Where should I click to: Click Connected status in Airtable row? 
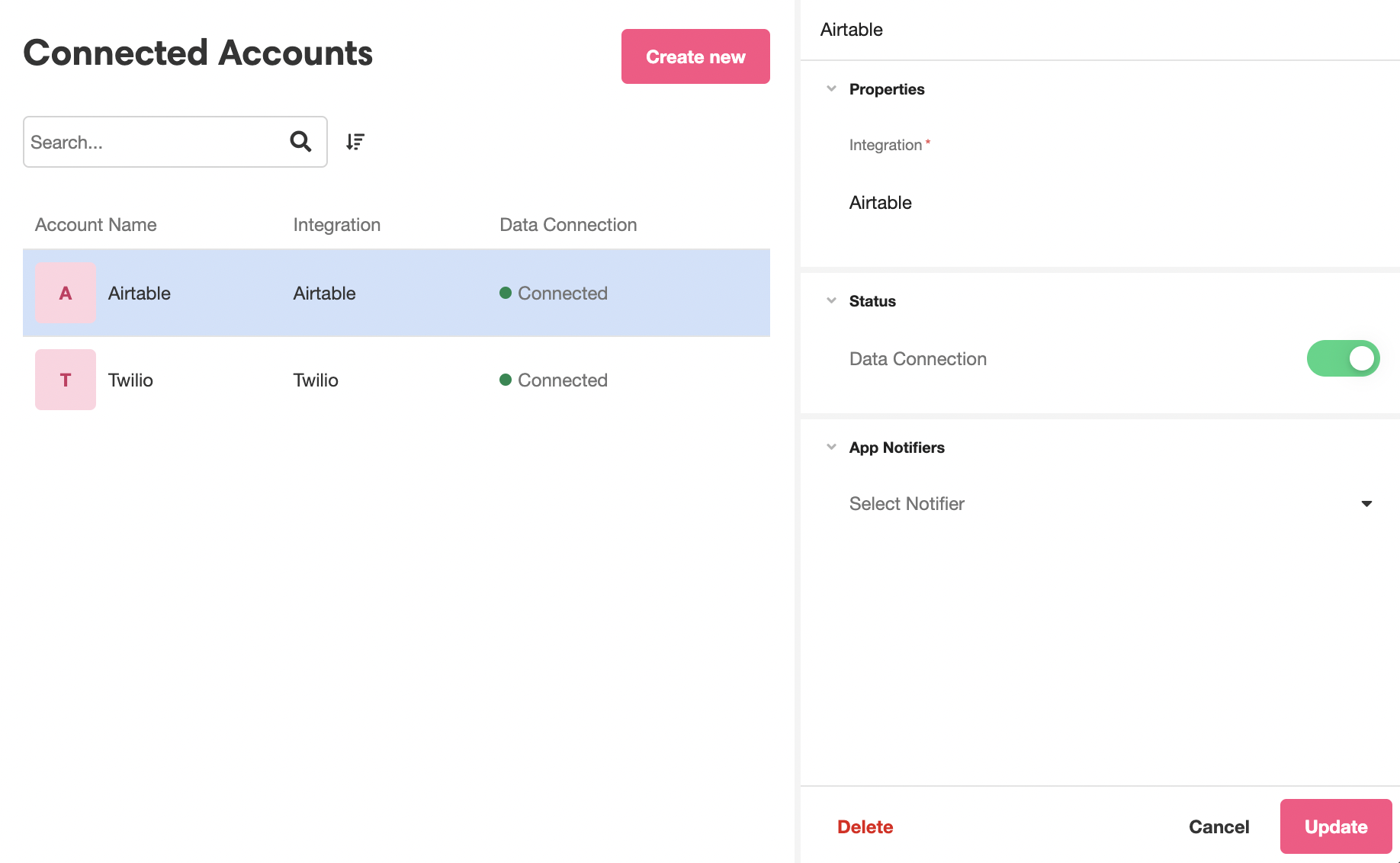point(554,294)
